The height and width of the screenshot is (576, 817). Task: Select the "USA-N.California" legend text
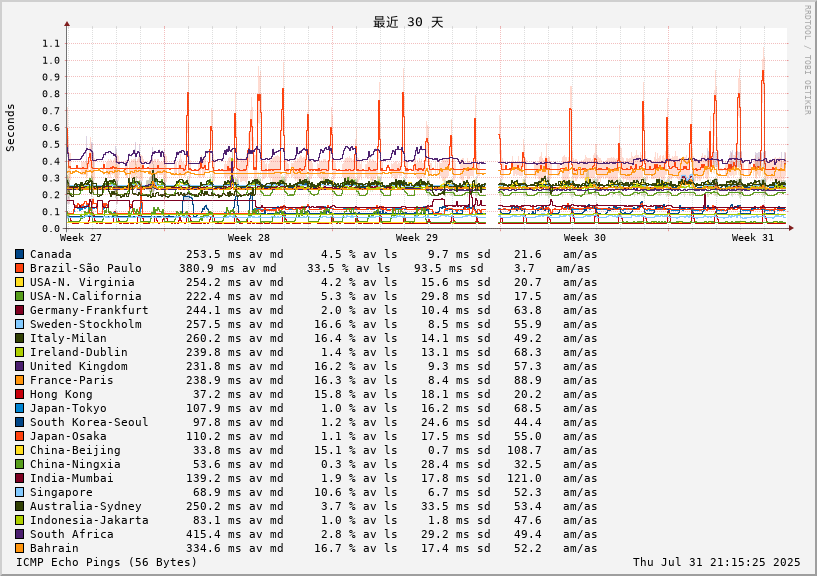tap(85, 296)
